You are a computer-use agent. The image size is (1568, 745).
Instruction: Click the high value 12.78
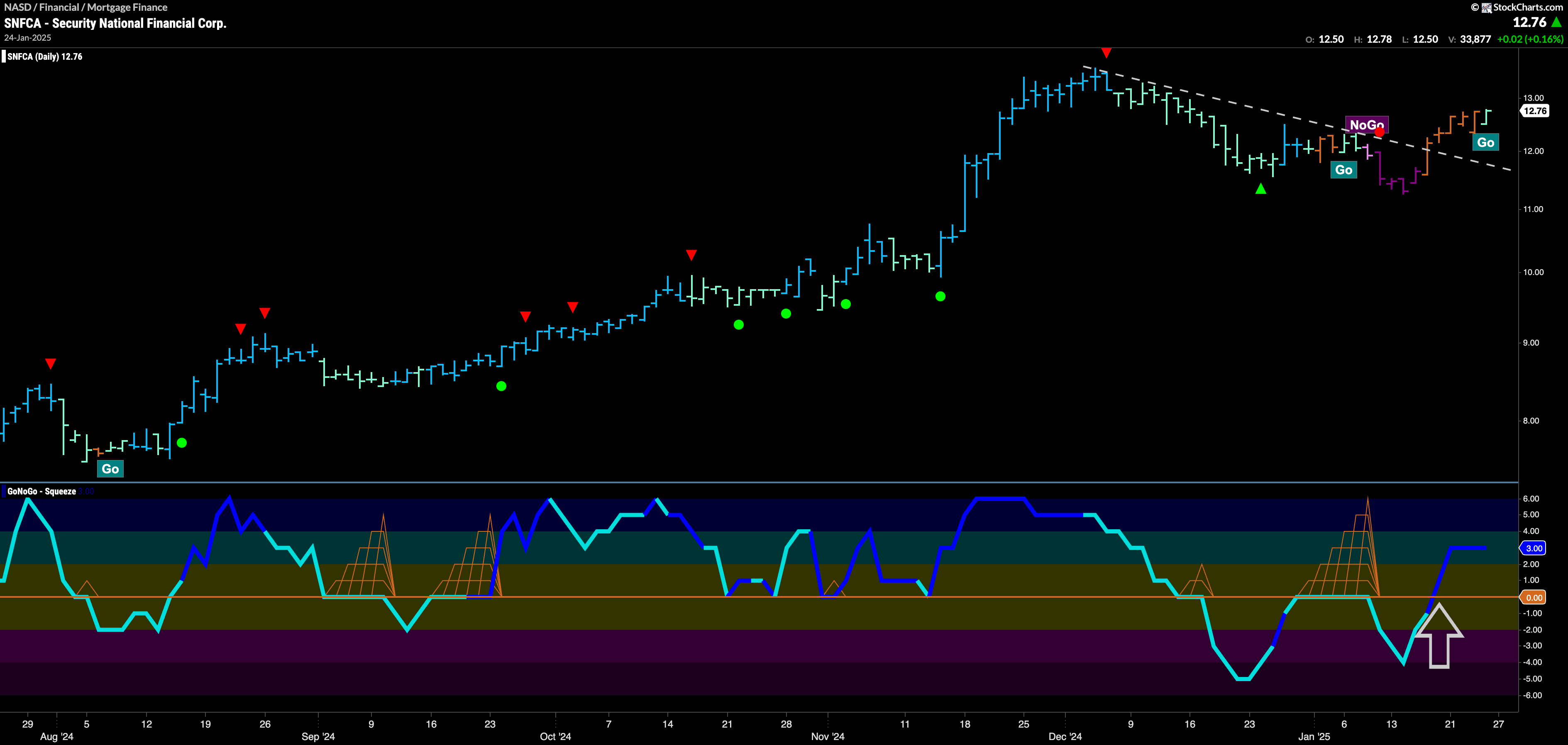(x=1379, y=39)
